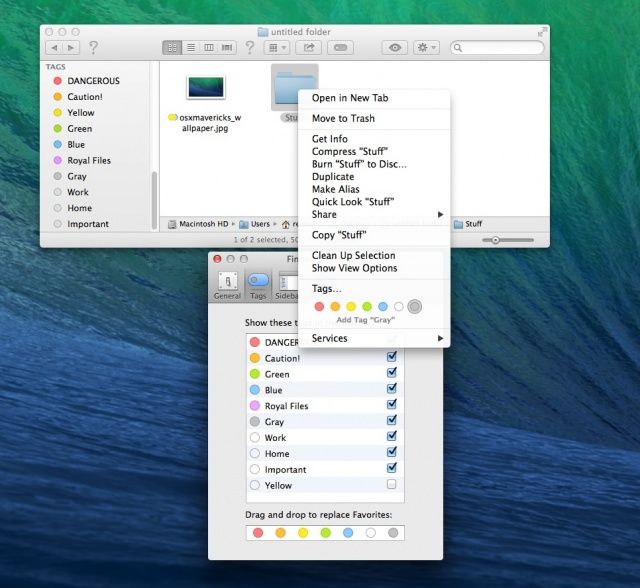Click the Share toolbar button in Finder
Viewport: 640px width, 588px height.
(x=309, y=48)
